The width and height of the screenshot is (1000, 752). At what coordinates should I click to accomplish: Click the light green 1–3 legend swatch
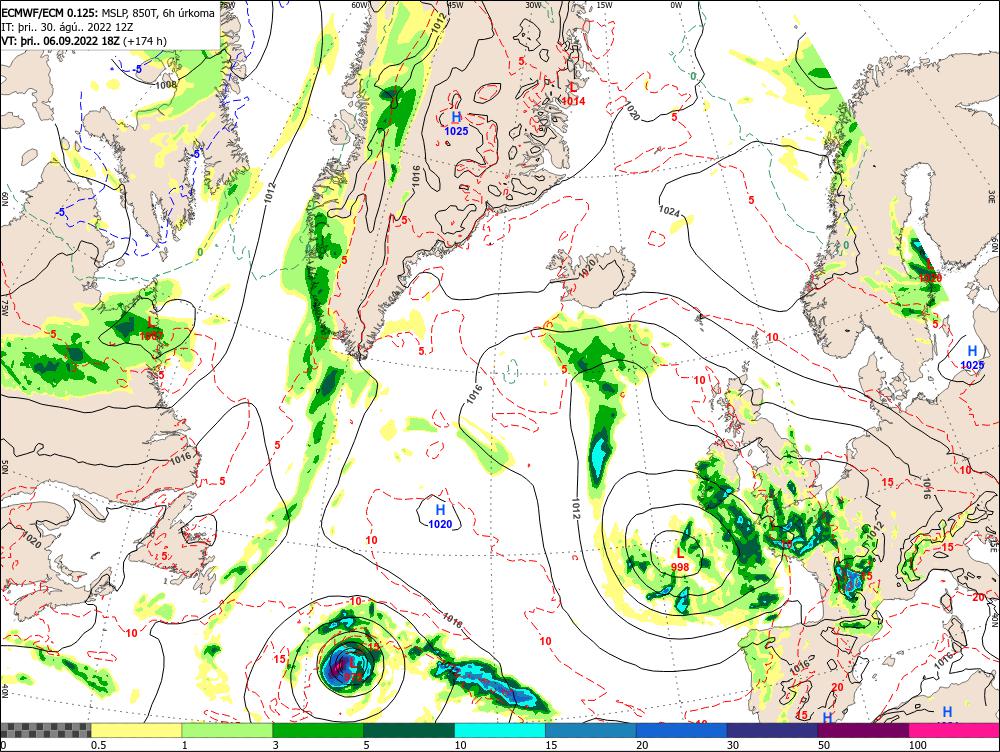coord(227,730)
